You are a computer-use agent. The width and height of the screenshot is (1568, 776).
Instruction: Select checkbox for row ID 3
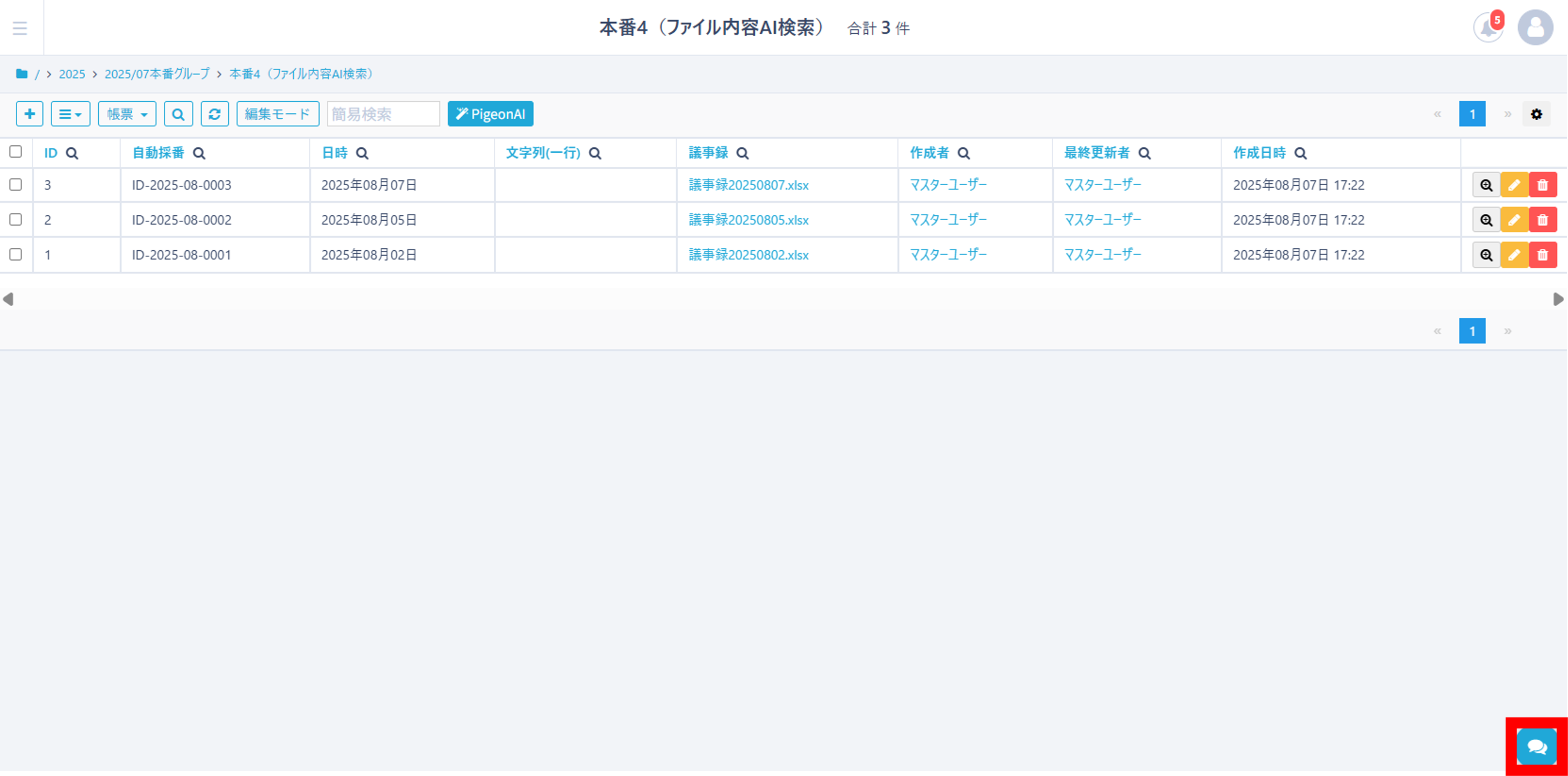pyautogui.click(x=16, y=184)
